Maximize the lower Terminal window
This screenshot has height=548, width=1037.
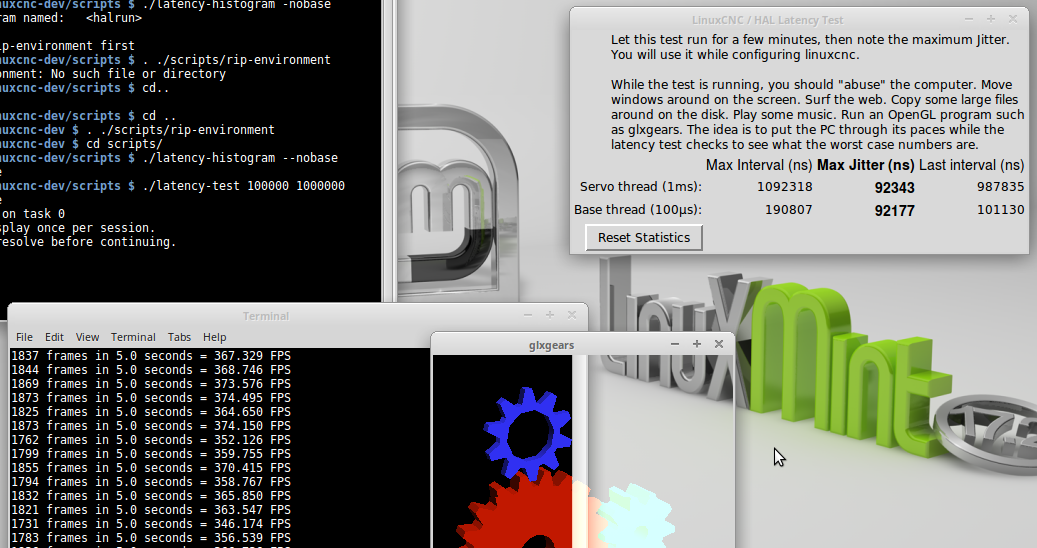point(550,315)
